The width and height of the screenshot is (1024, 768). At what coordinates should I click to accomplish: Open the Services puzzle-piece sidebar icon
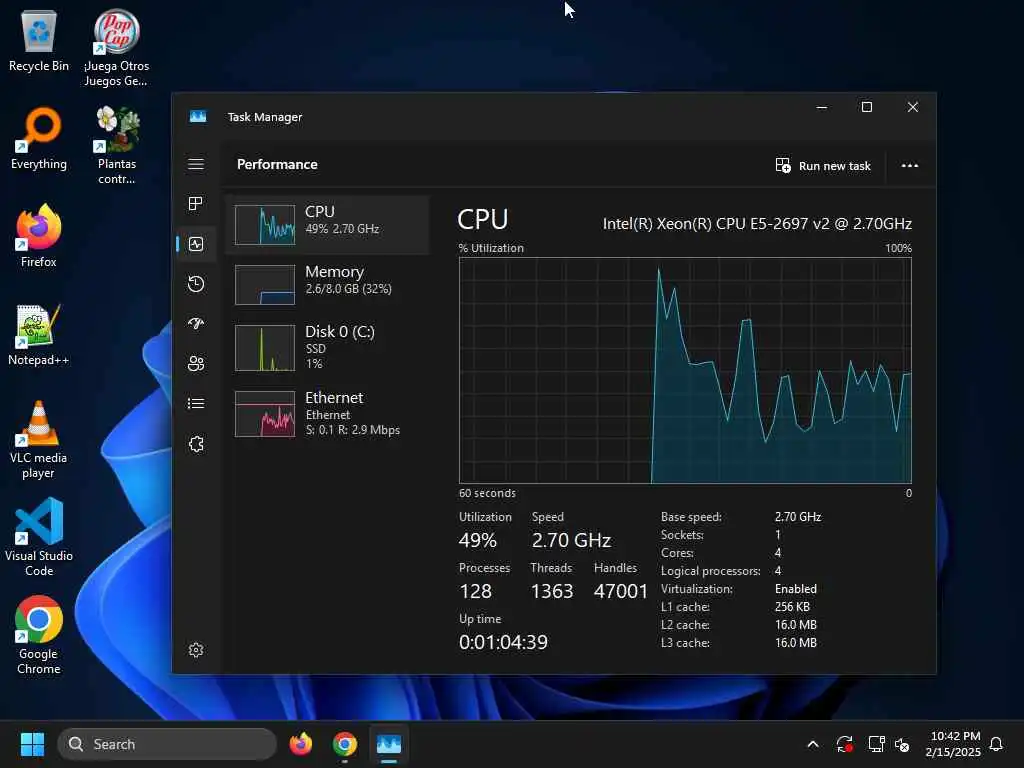196,444
